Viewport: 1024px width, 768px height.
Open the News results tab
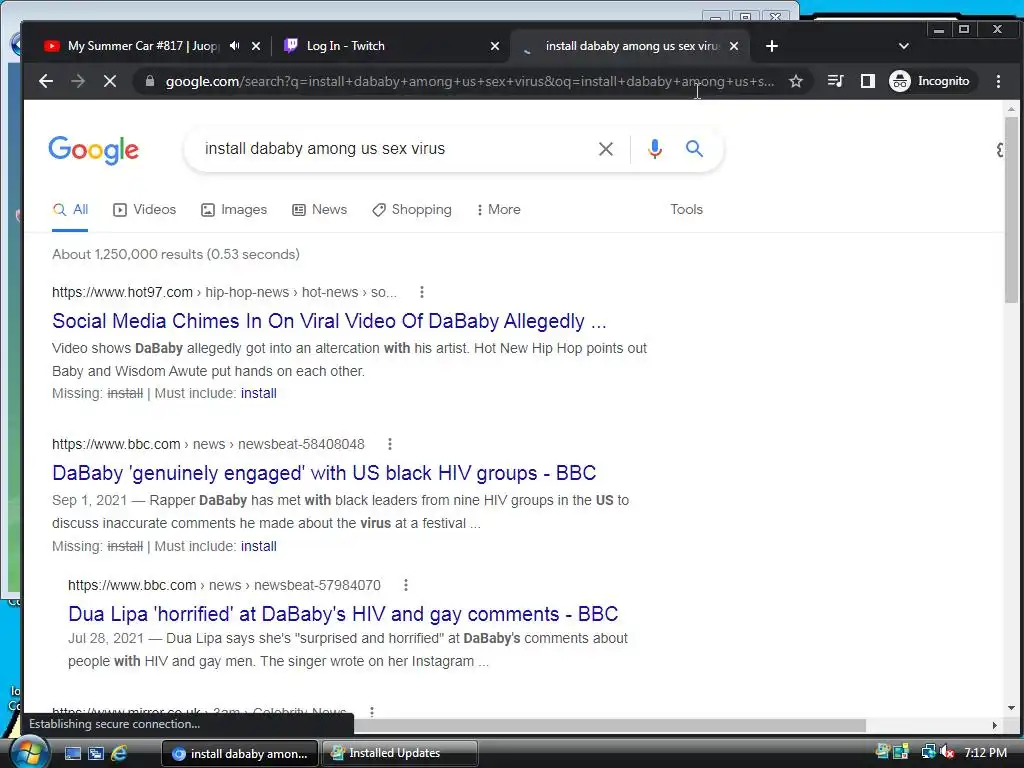pos(319,210)
